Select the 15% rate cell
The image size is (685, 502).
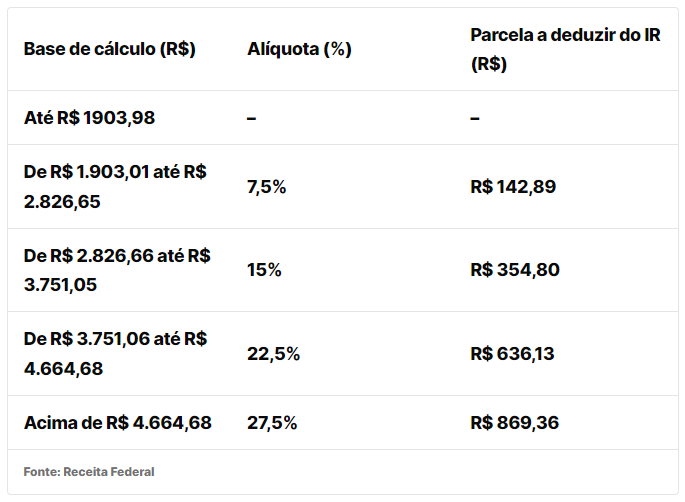coord(264,270)
